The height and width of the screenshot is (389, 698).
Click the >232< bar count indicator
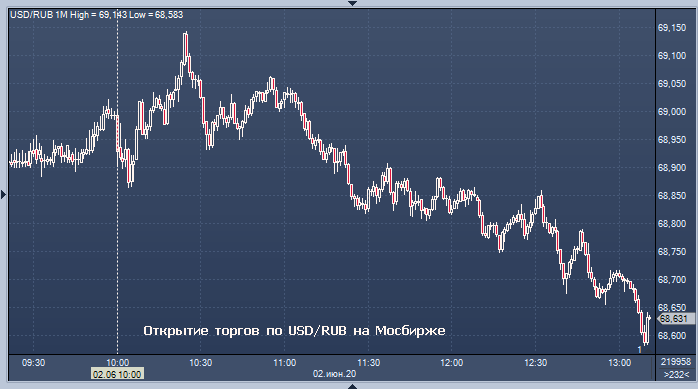676,374
